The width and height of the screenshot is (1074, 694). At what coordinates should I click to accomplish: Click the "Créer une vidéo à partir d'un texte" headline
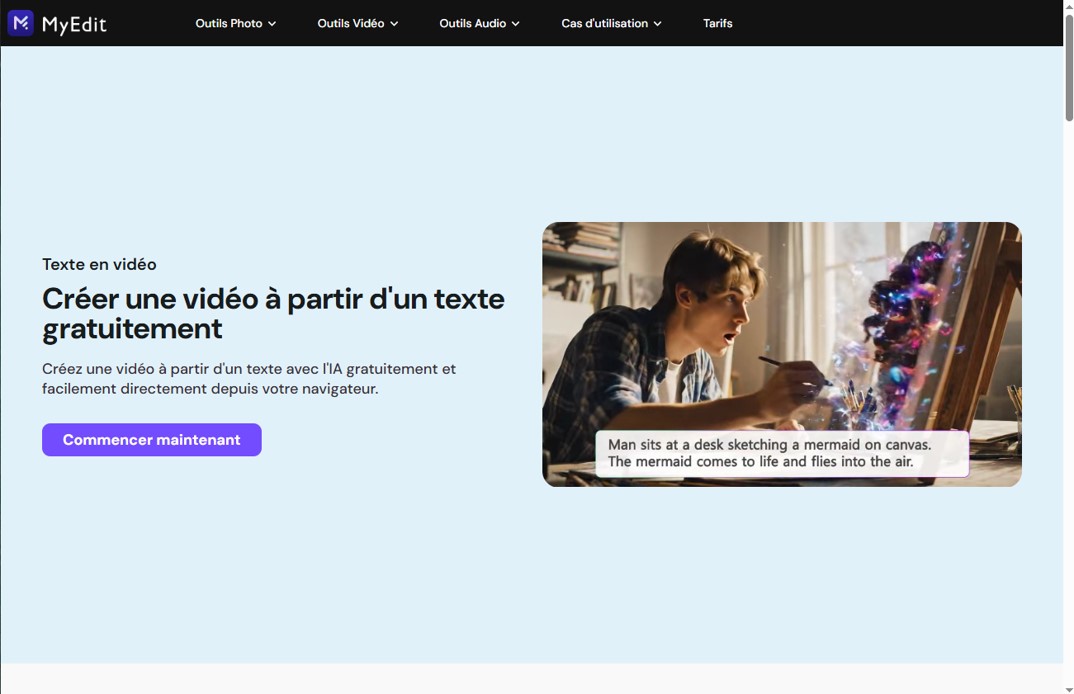point(273,314)
